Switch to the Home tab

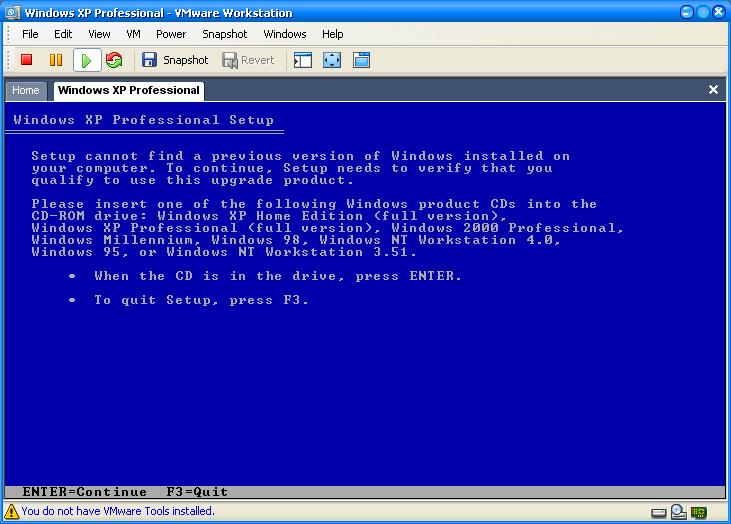point(26,90)
